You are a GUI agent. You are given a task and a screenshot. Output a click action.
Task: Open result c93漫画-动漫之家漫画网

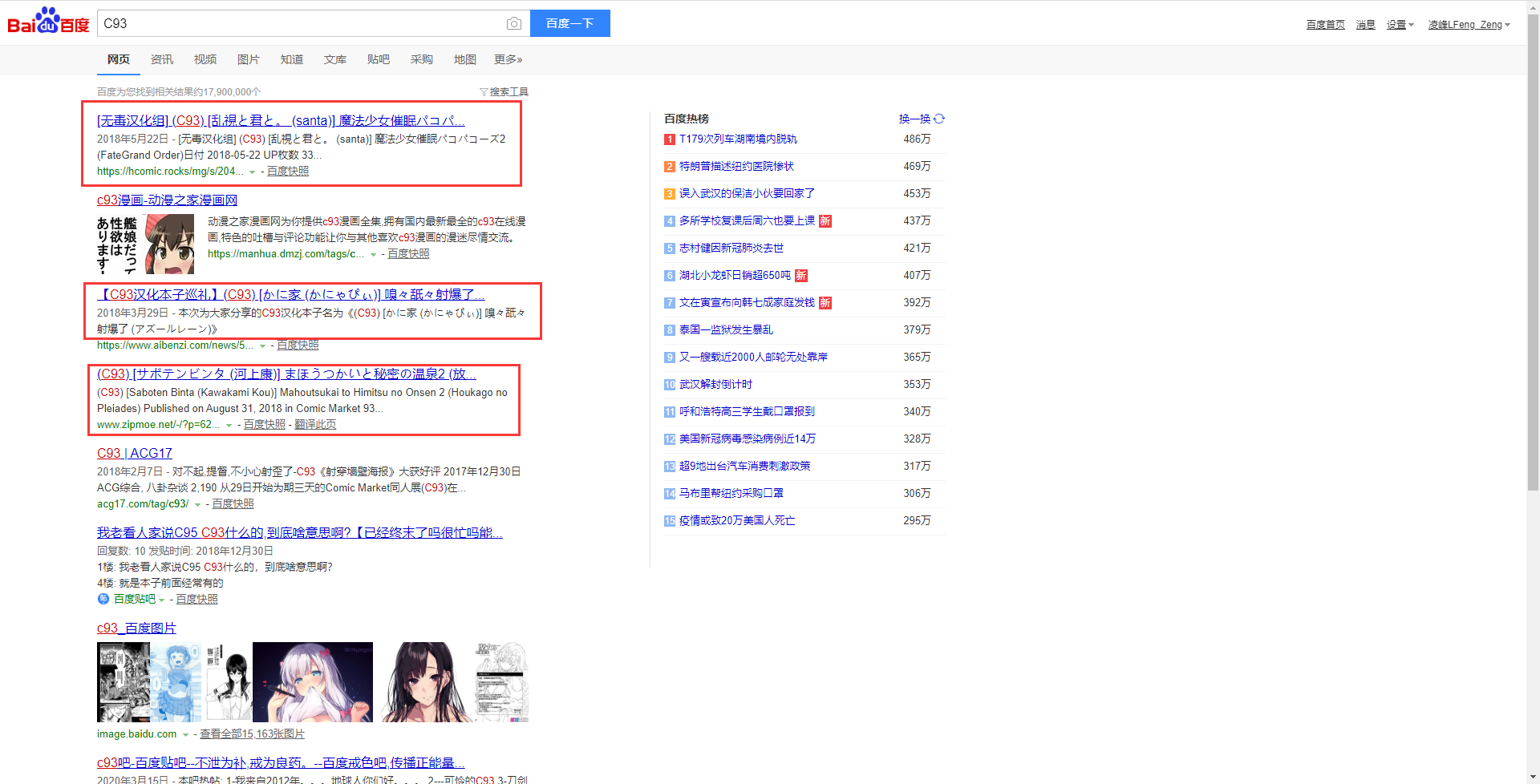click(x=167, y=200)
